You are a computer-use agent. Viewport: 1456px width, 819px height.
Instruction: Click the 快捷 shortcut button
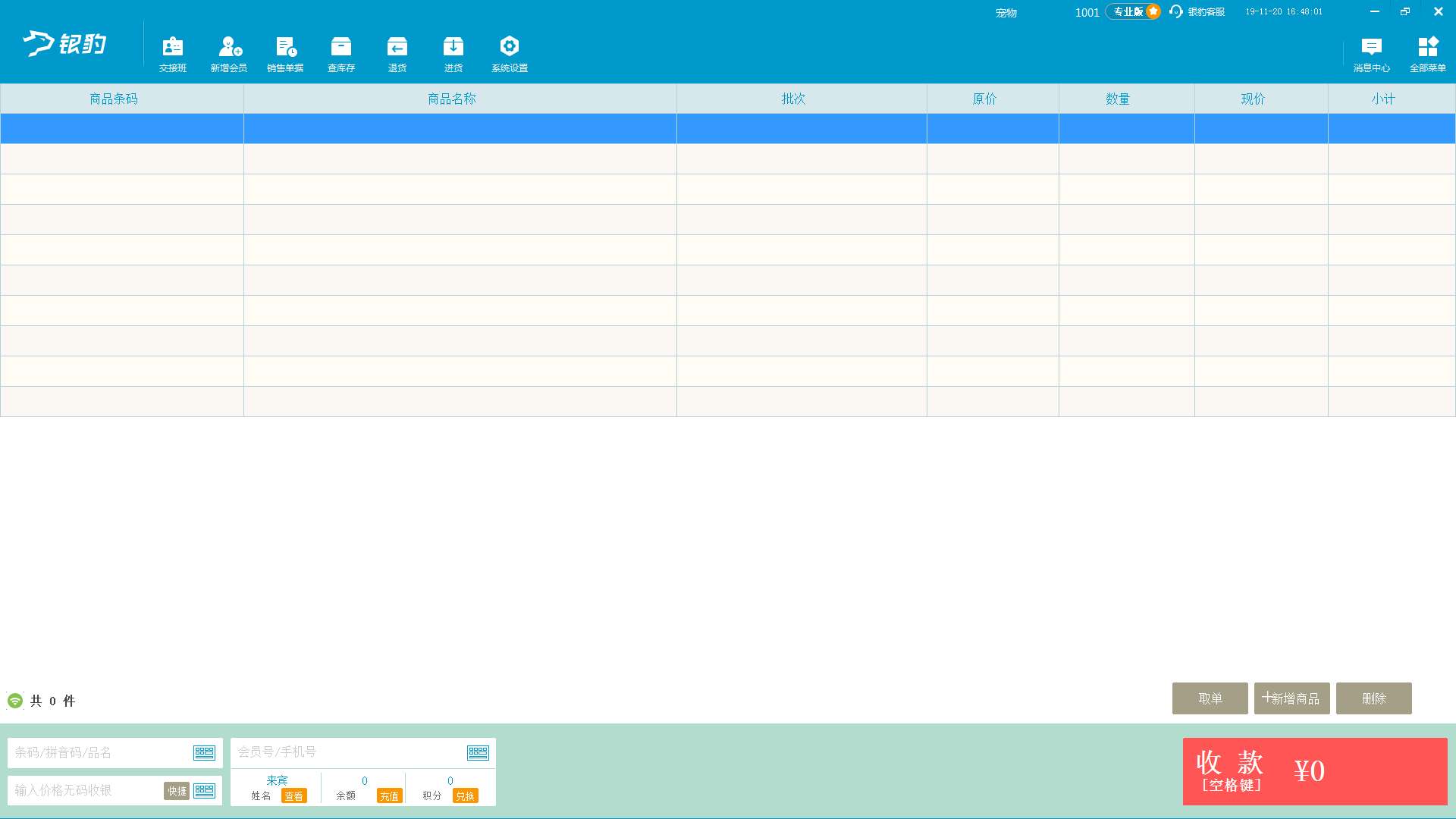point(177,791)
